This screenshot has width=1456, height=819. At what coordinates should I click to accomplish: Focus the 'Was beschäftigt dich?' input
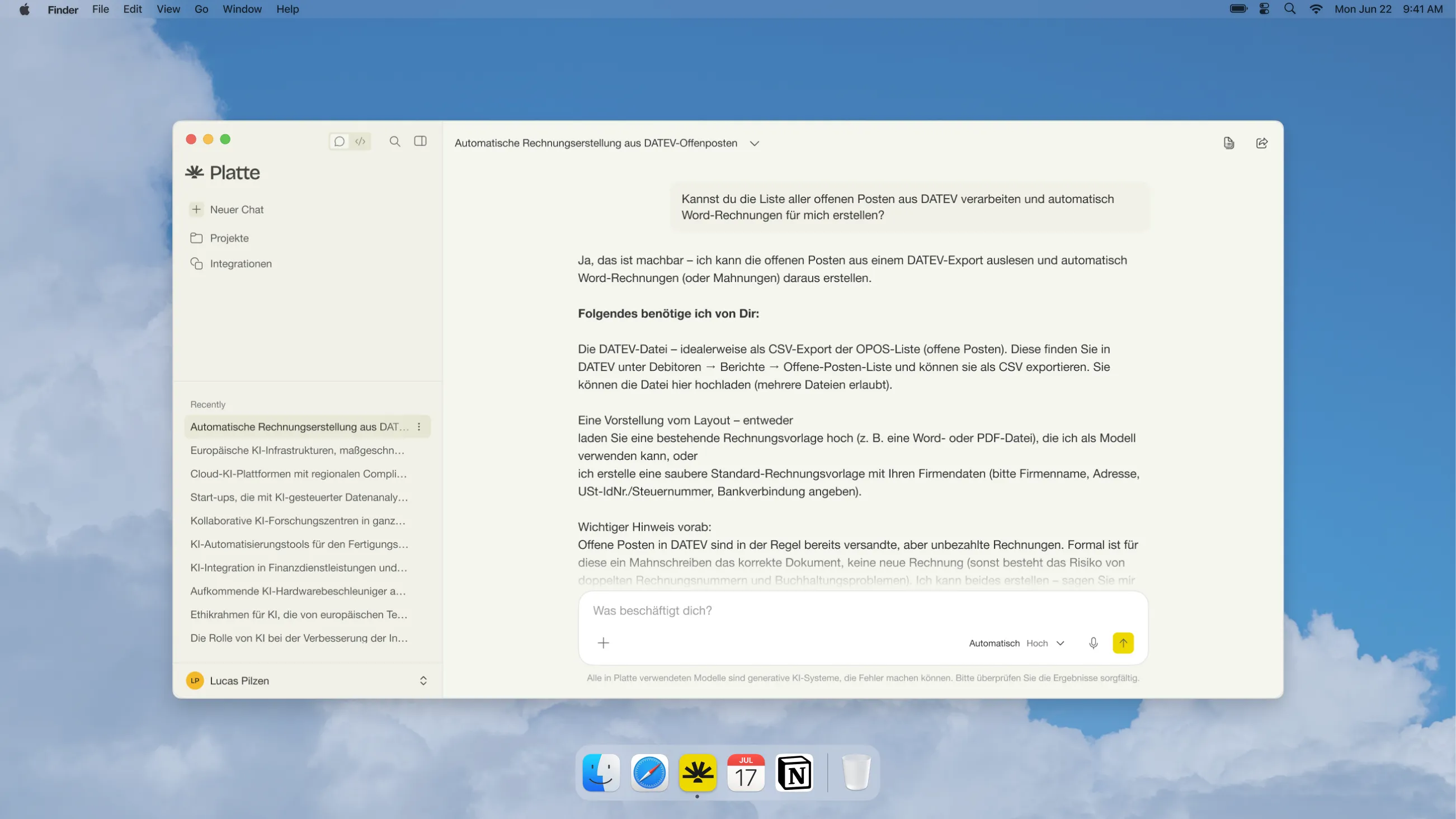click(x=863, y=611)
